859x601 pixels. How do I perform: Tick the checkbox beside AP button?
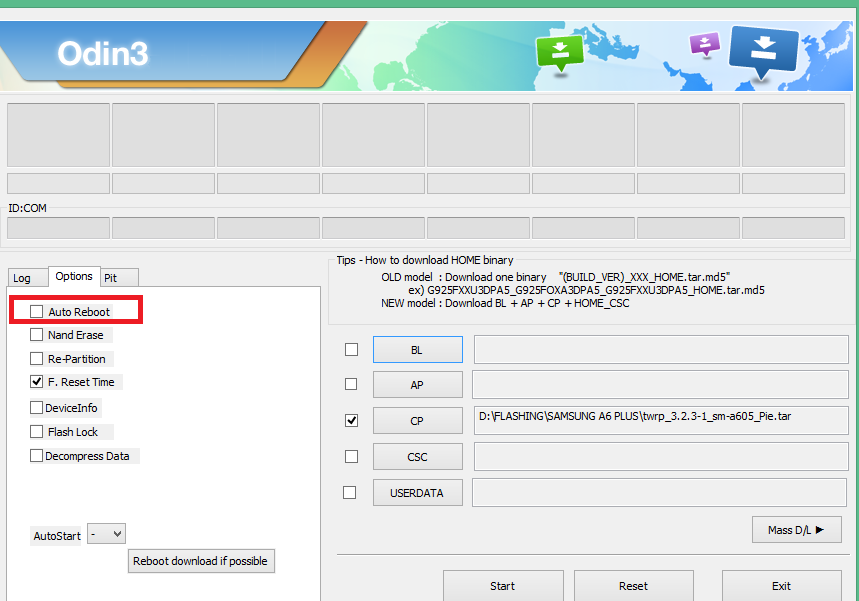point(351,385)
